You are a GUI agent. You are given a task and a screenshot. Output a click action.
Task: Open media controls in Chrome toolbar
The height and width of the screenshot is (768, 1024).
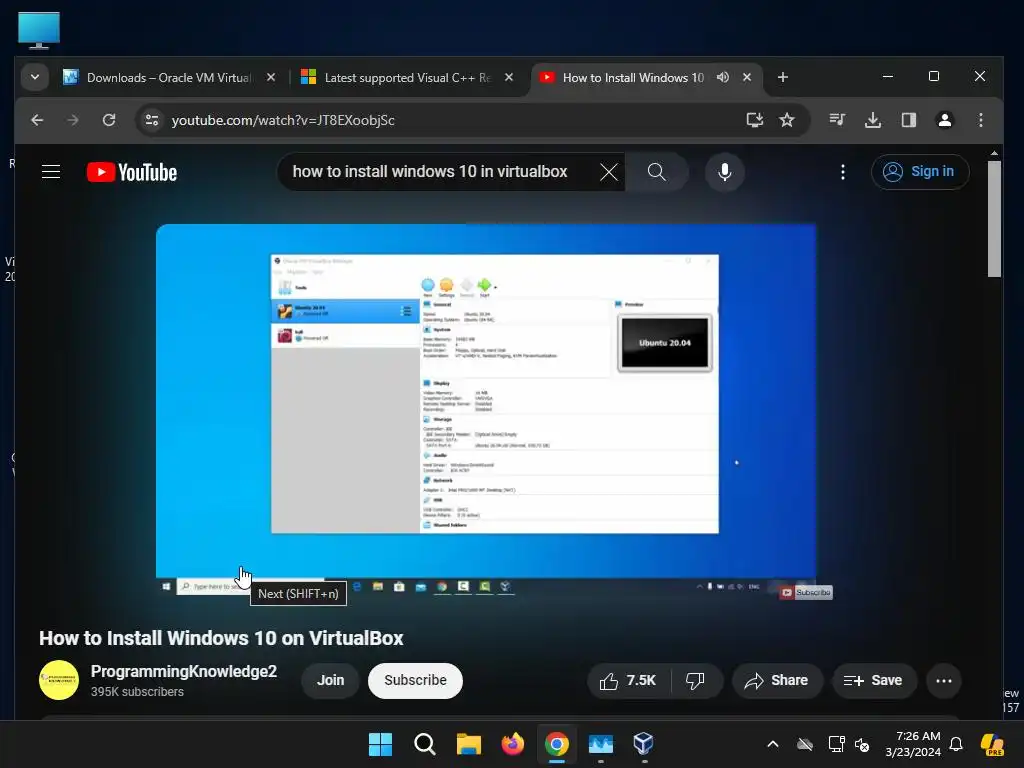tap(837, 120)
